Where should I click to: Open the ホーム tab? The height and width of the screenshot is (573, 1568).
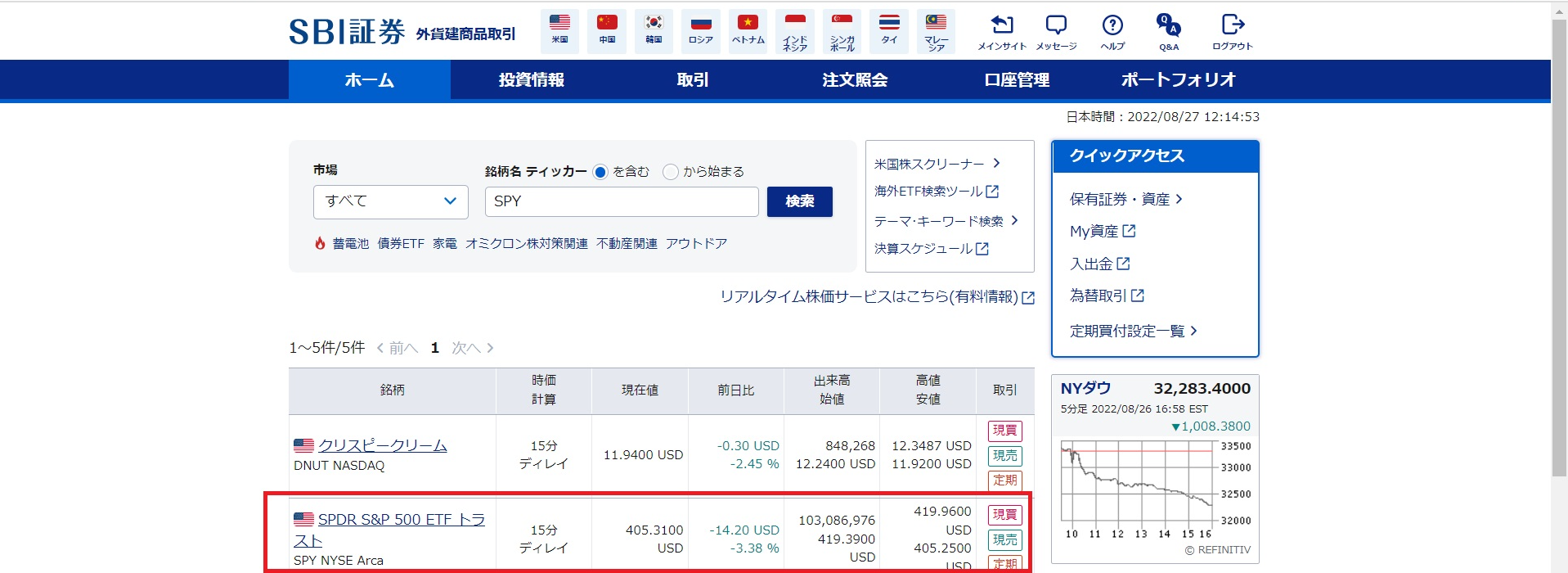coord(370,79)
